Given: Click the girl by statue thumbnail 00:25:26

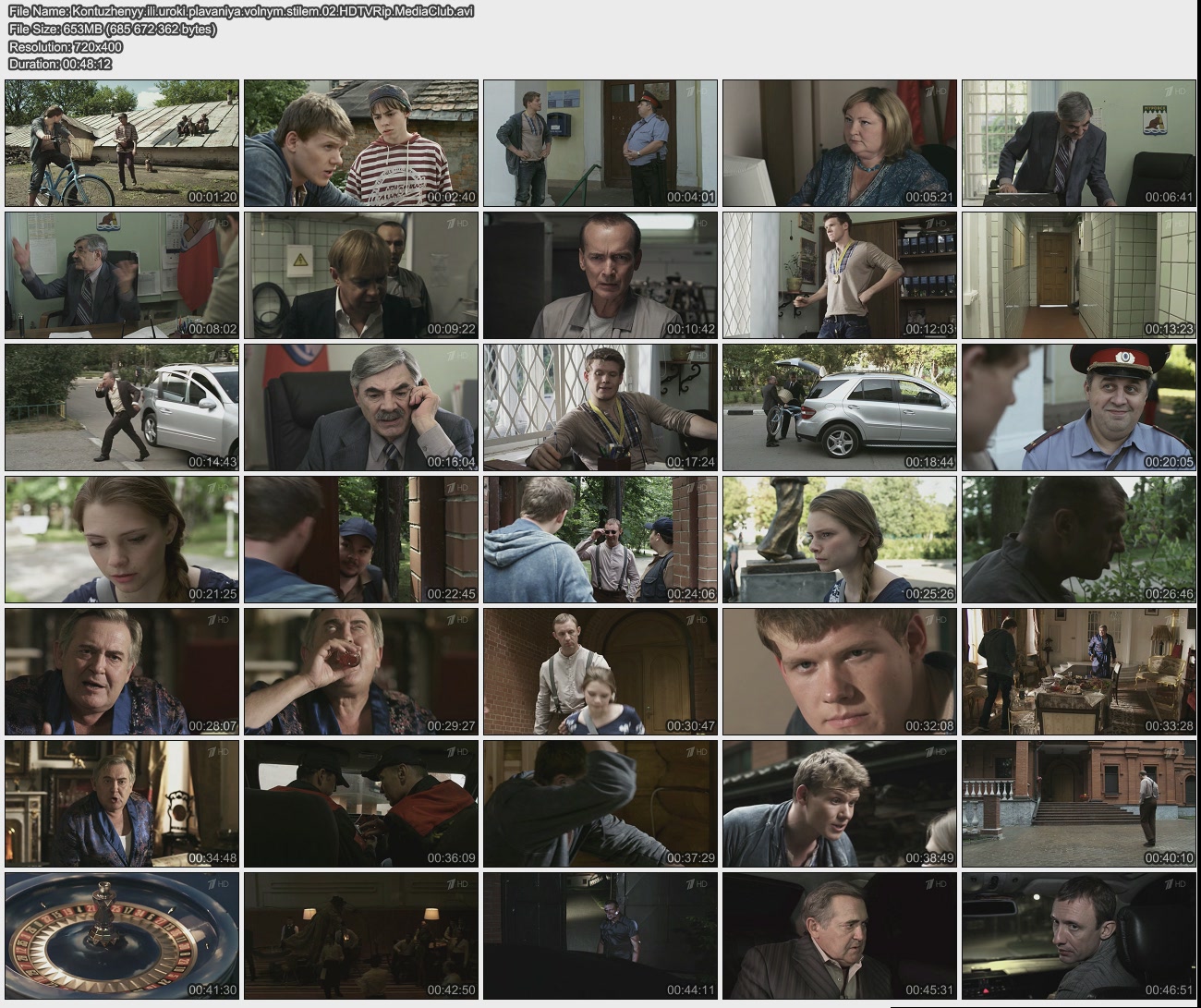Looking at the screenshot, I should click(840, 540).
